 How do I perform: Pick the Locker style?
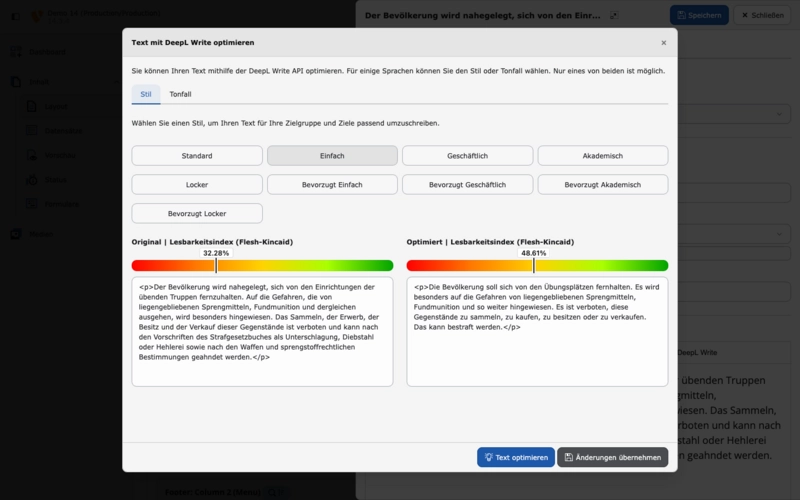pos(197,185)
